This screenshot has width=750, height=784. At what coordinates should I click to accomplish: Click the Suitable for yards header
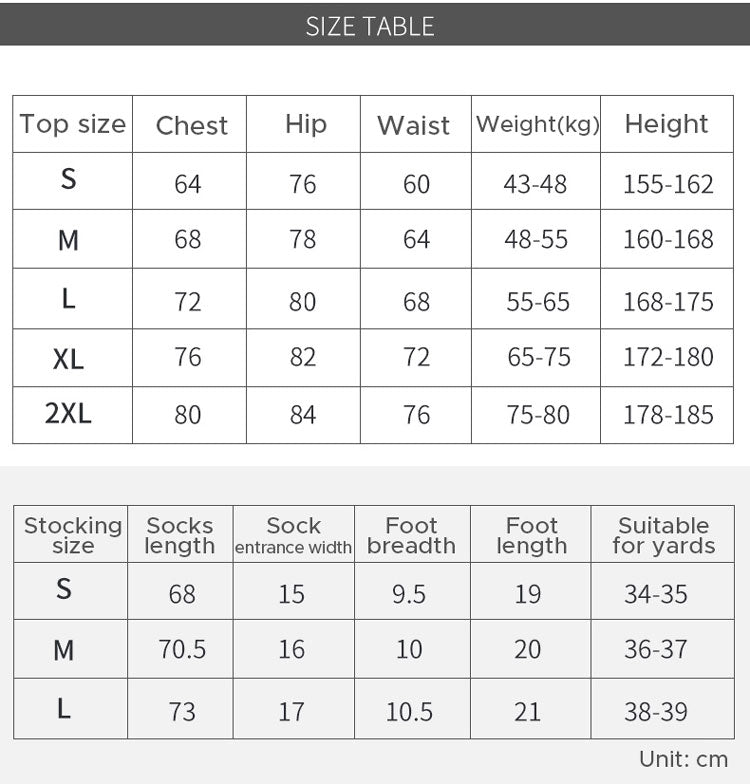663,534
